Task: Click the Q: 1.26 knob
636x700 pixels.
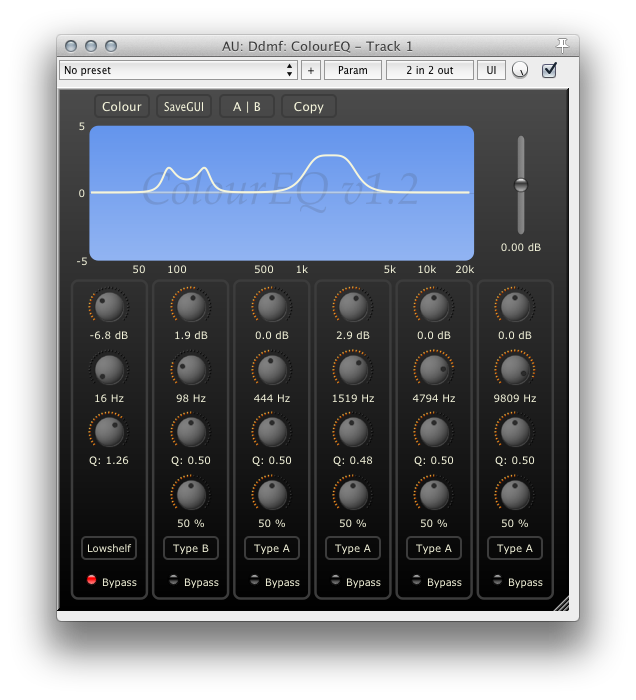Action: tap(109, 432)
